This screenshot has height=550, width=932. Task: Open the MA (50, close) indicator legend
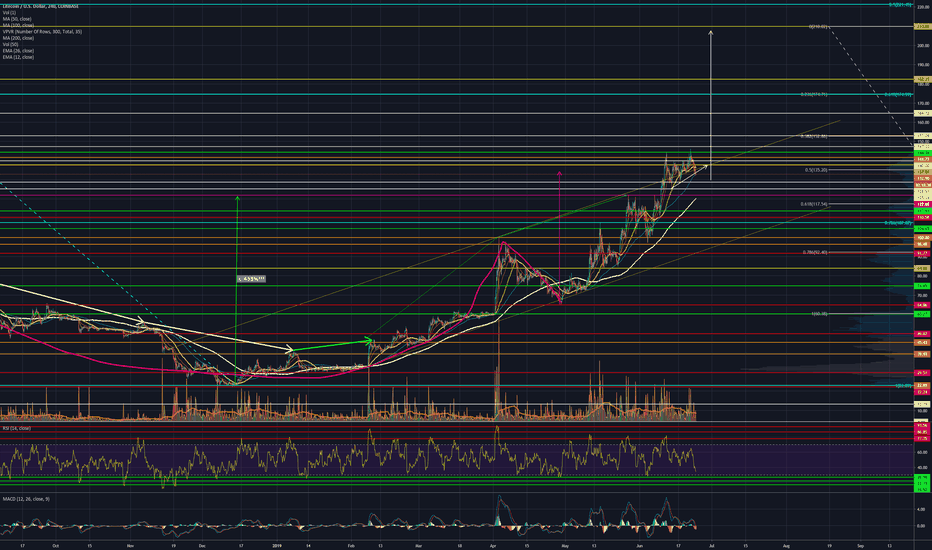17,19
